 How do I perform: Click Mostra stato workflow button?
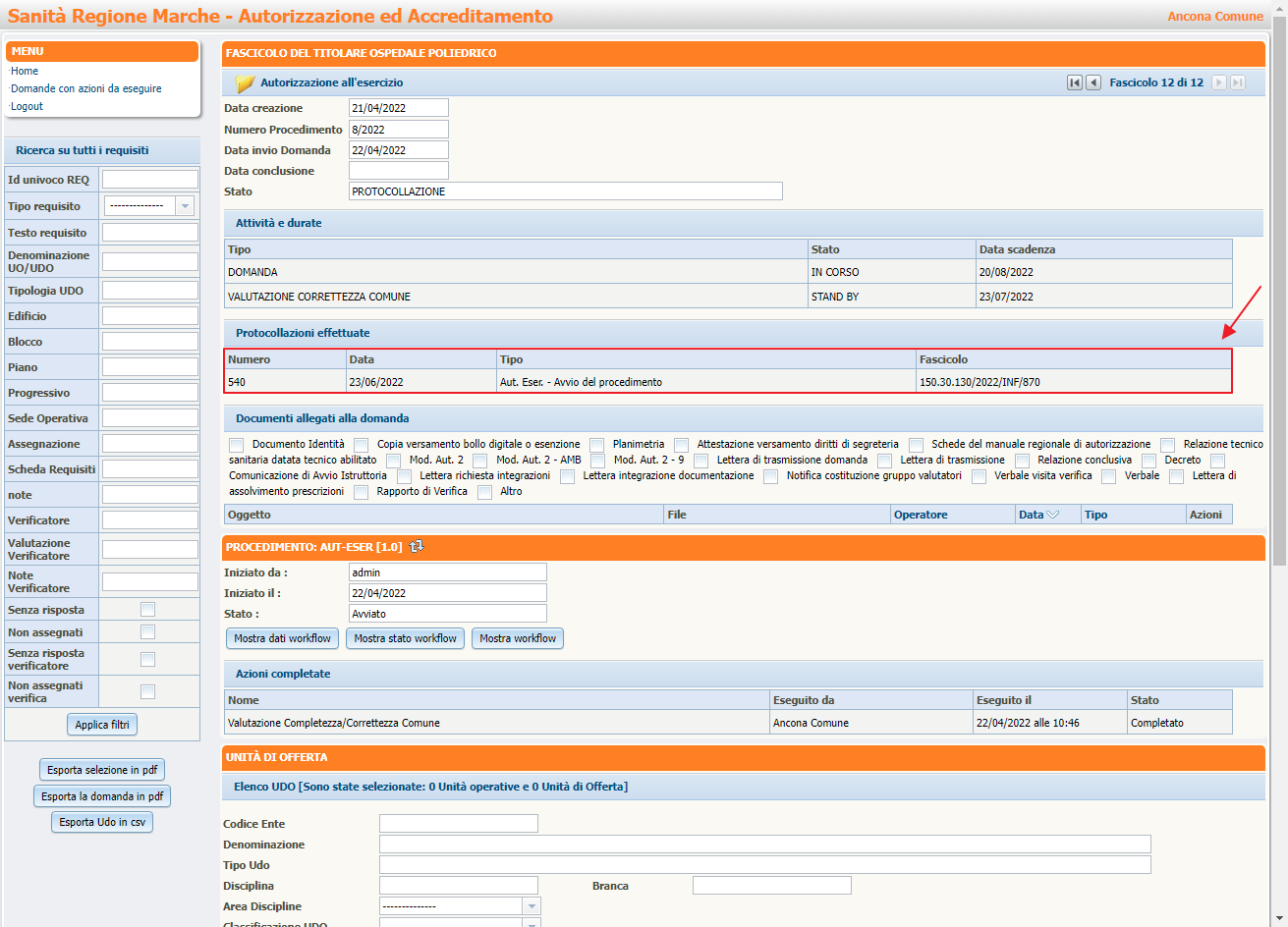pos(405,638)
